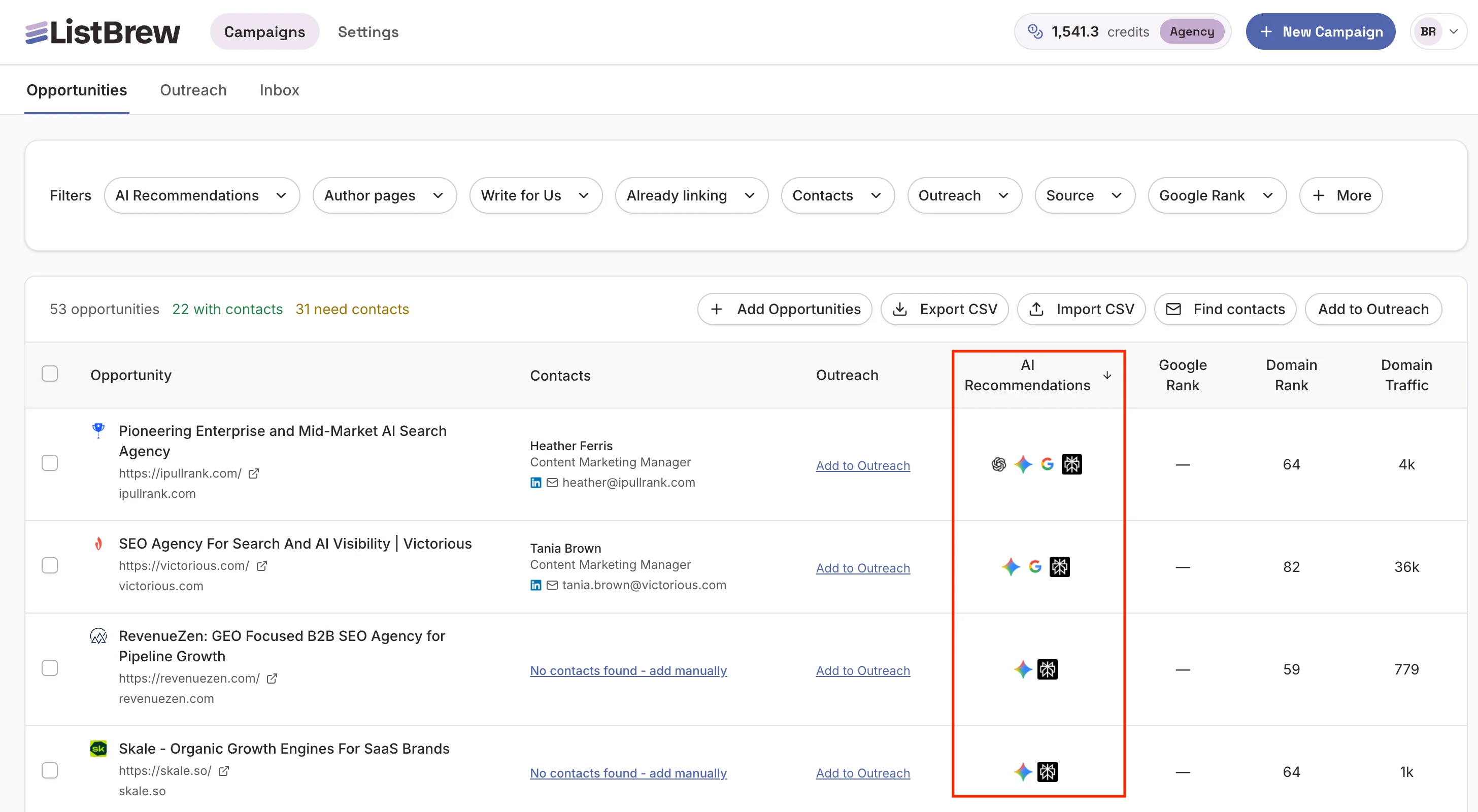Open the Write for Us filter
The width and height of the screenshot is (1478, 812).
(x=536, y=196)
